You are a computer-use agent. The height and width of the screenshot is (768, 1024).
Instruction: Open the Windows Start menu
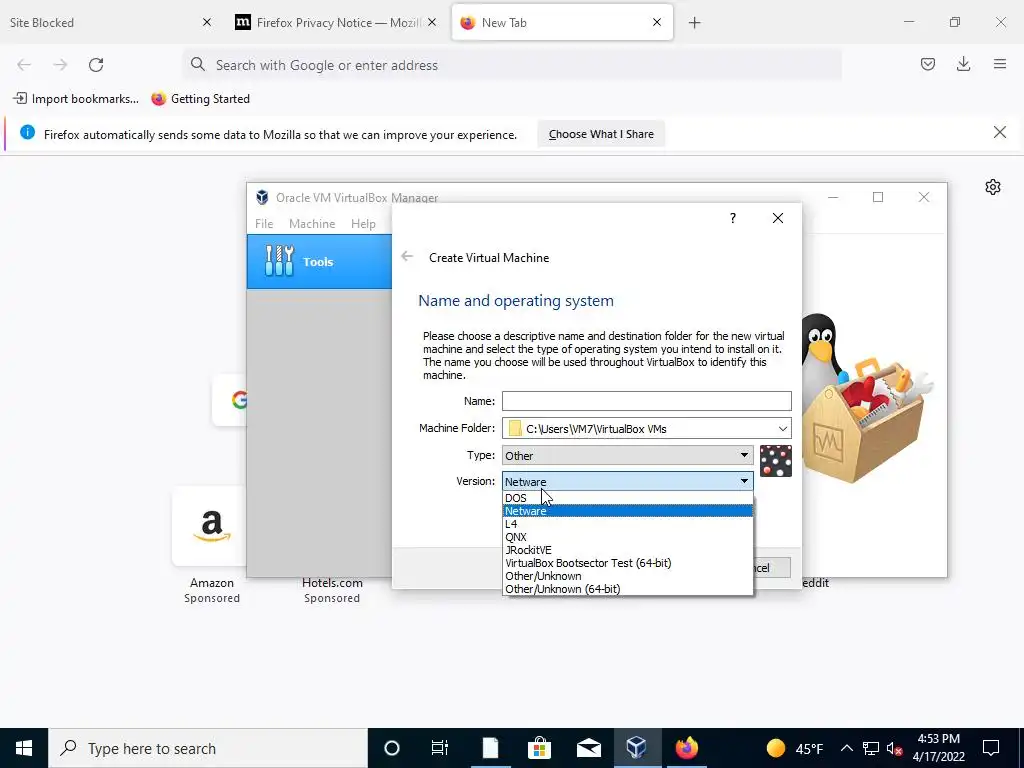24,748
